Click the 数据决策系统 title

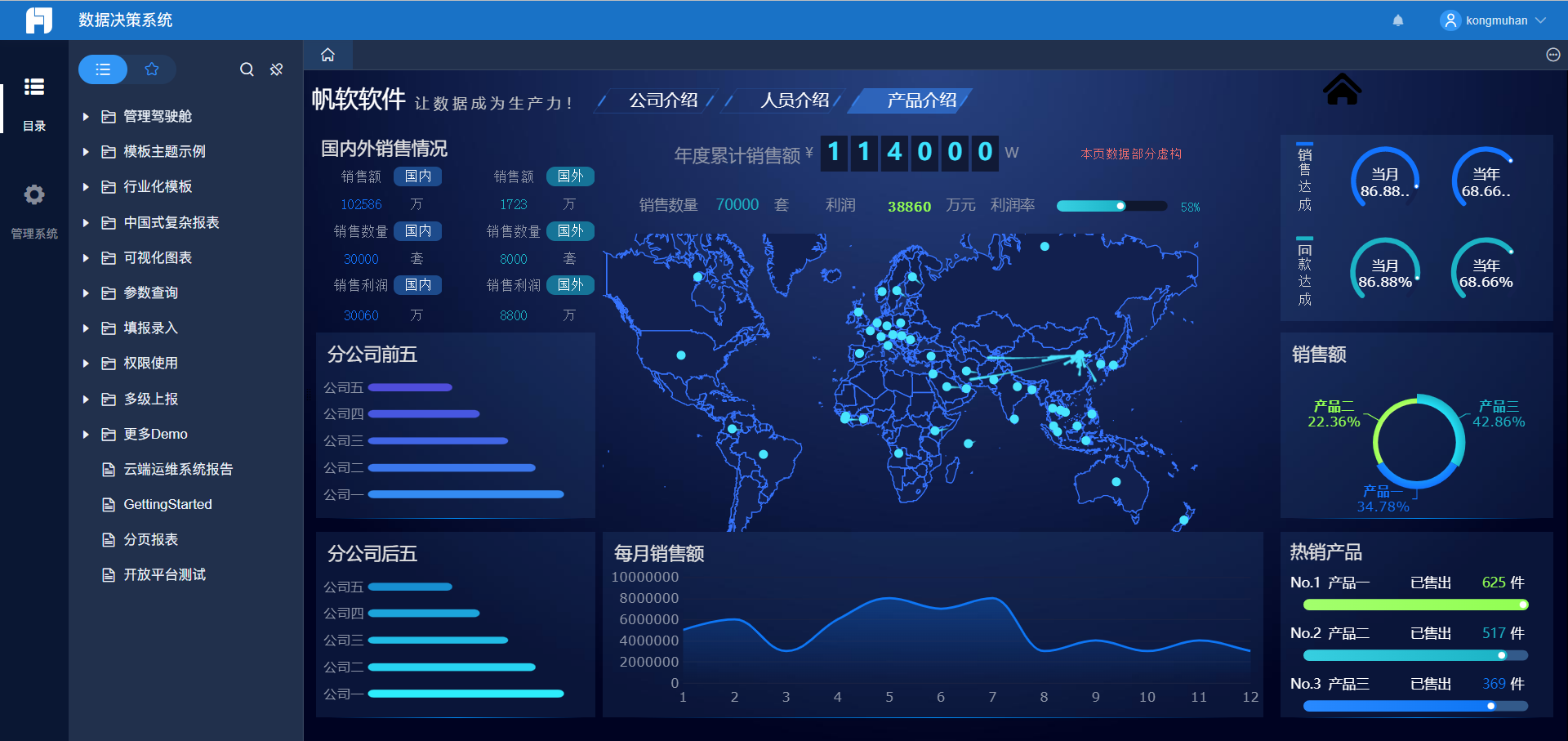[126, 20]
